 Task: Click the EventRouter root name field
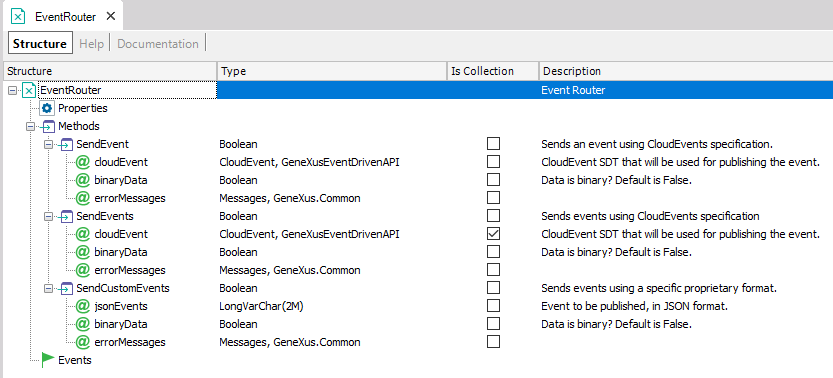(128, 91)
